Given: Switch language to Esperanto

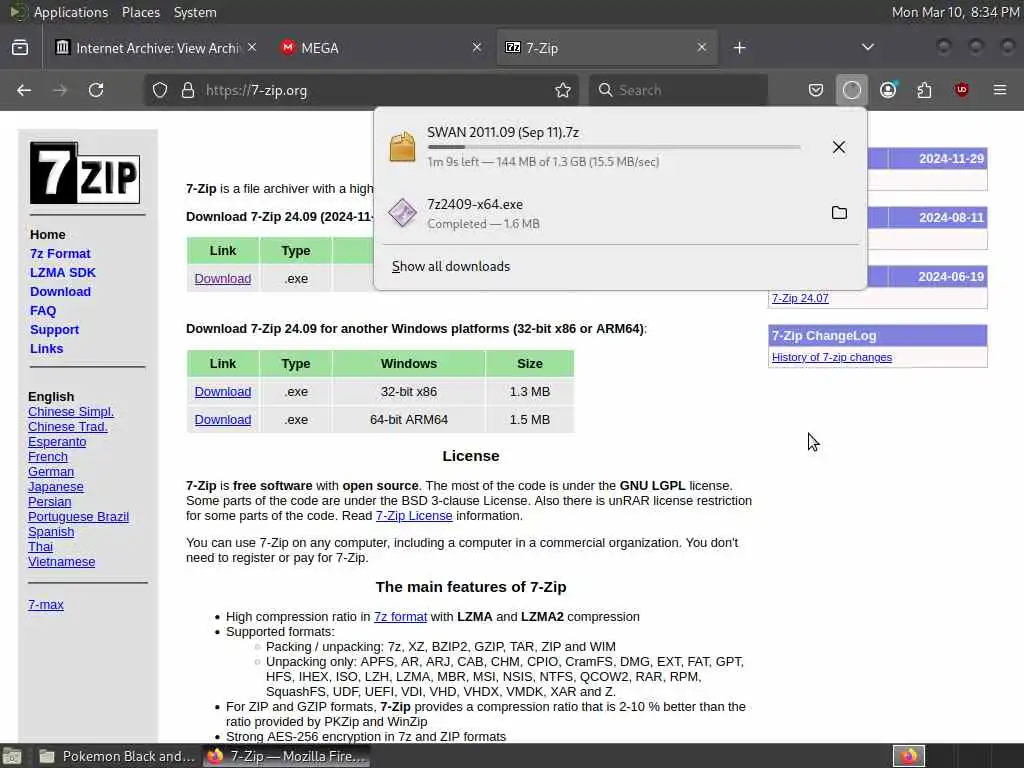Looking at the screenshot, I should [x=57, y=442].
